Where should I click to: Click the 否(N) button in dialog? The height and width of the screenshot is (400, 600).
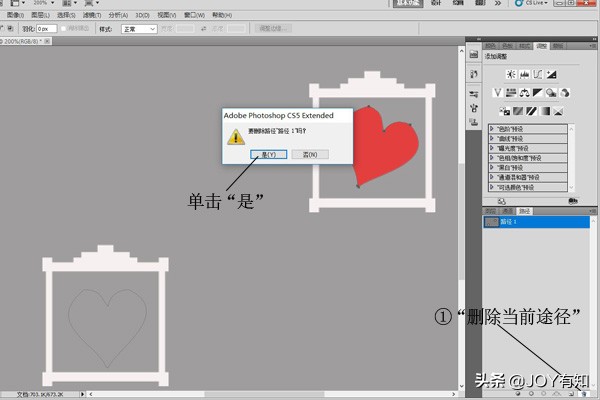tap(309, 155)
